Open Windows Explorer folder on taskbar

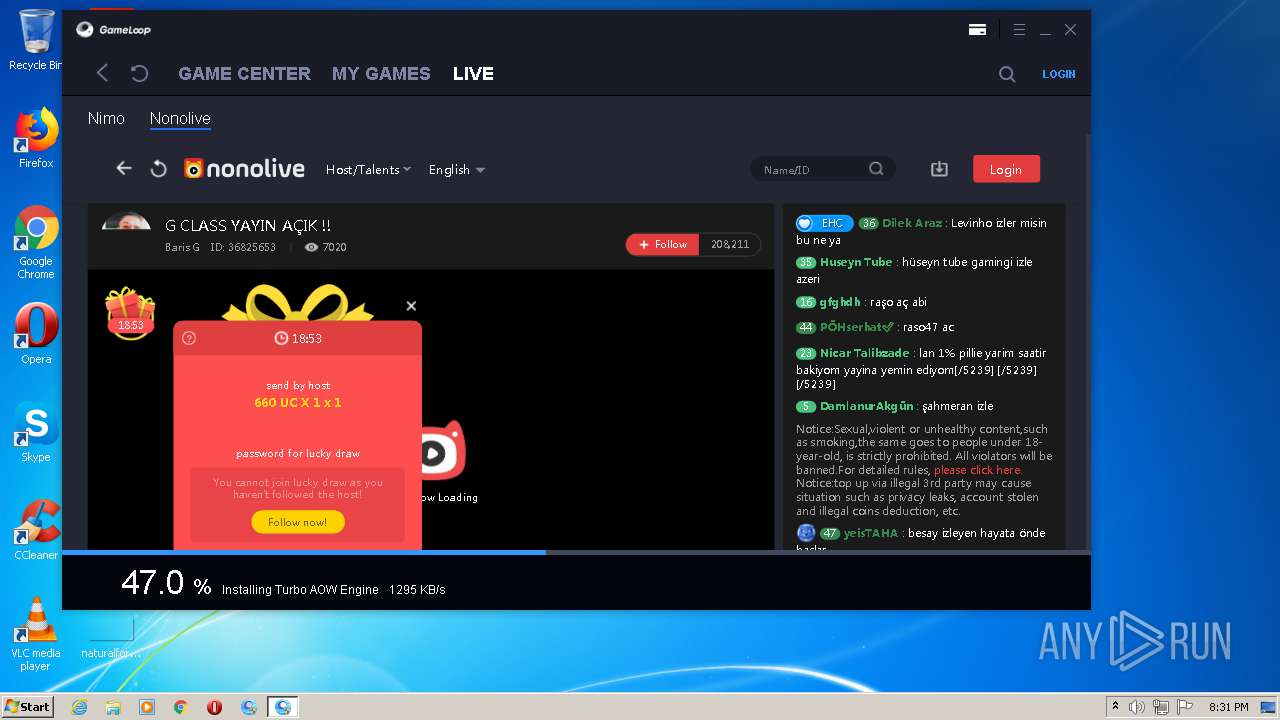tap(113, 707)
